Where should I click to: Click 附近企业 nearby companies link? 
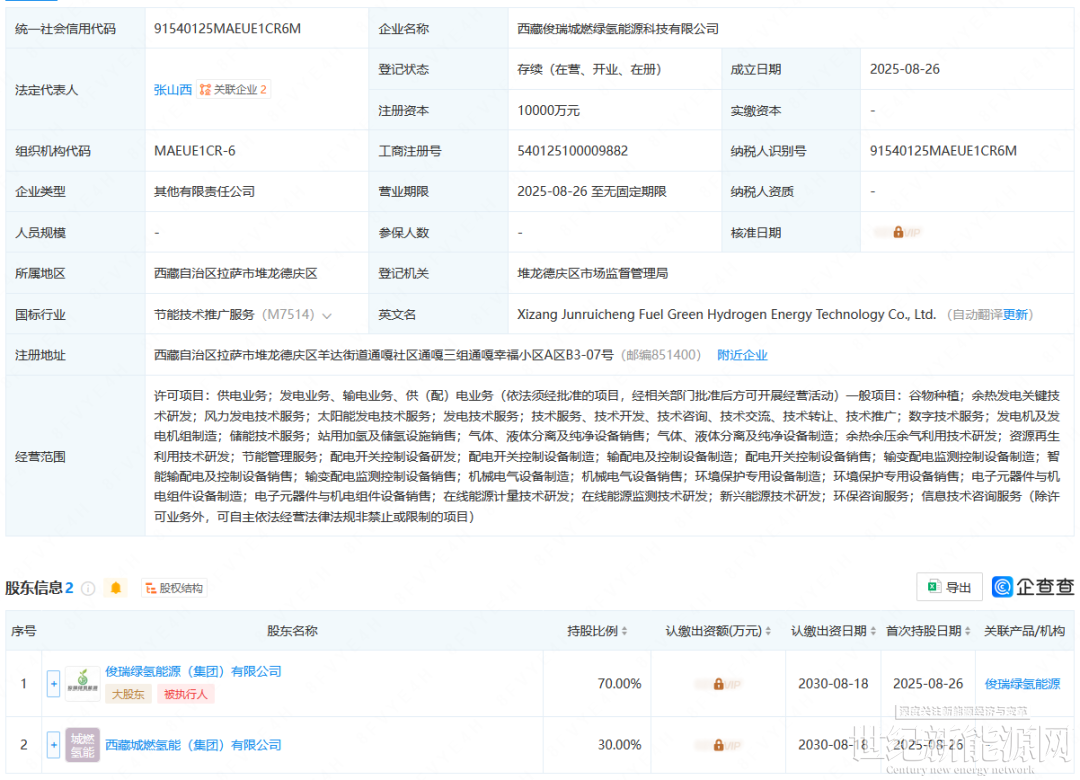pyautogui.click(x=742, y=355)
